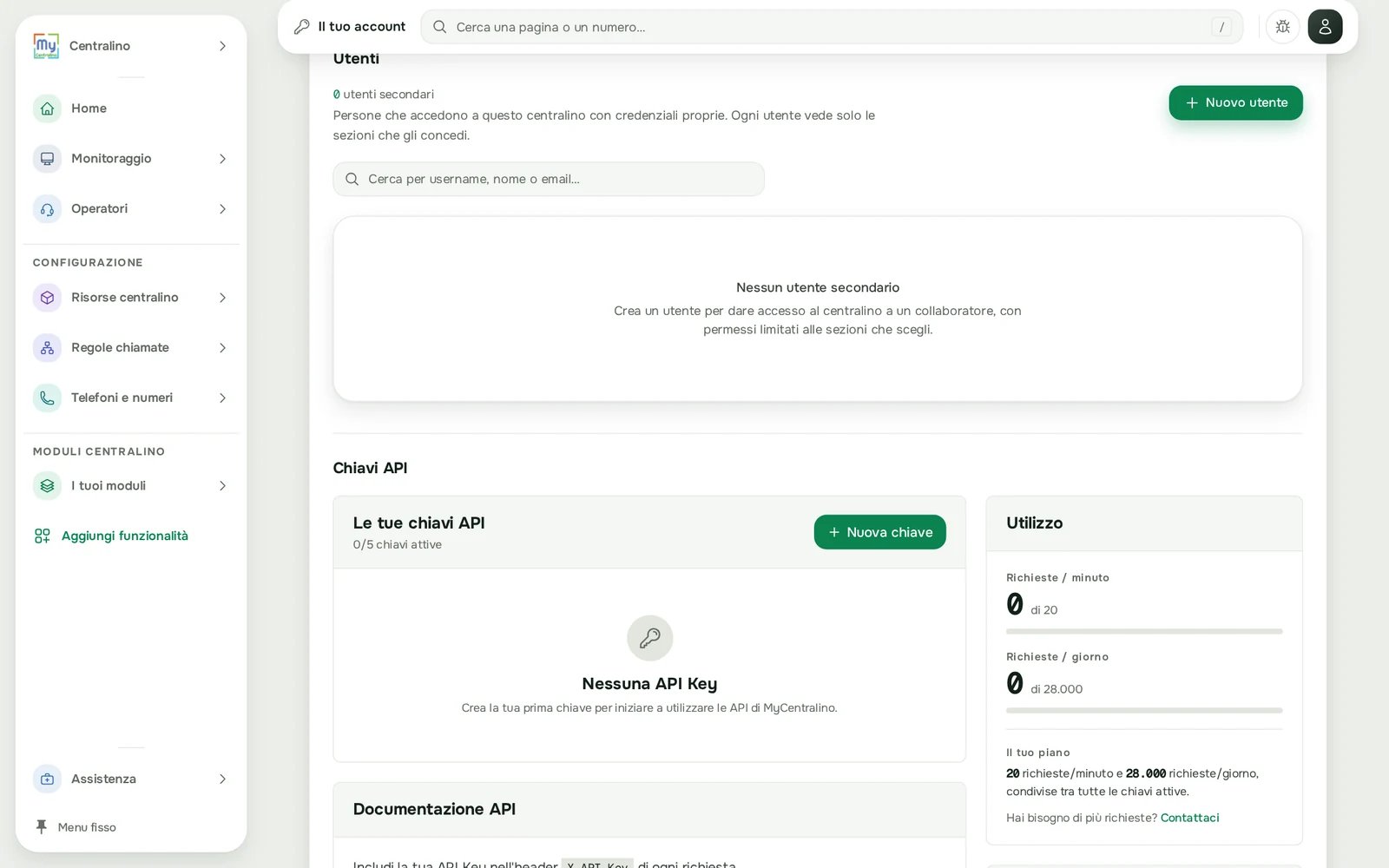Open the Aggiungi funzionalità link

click(111, 536)
